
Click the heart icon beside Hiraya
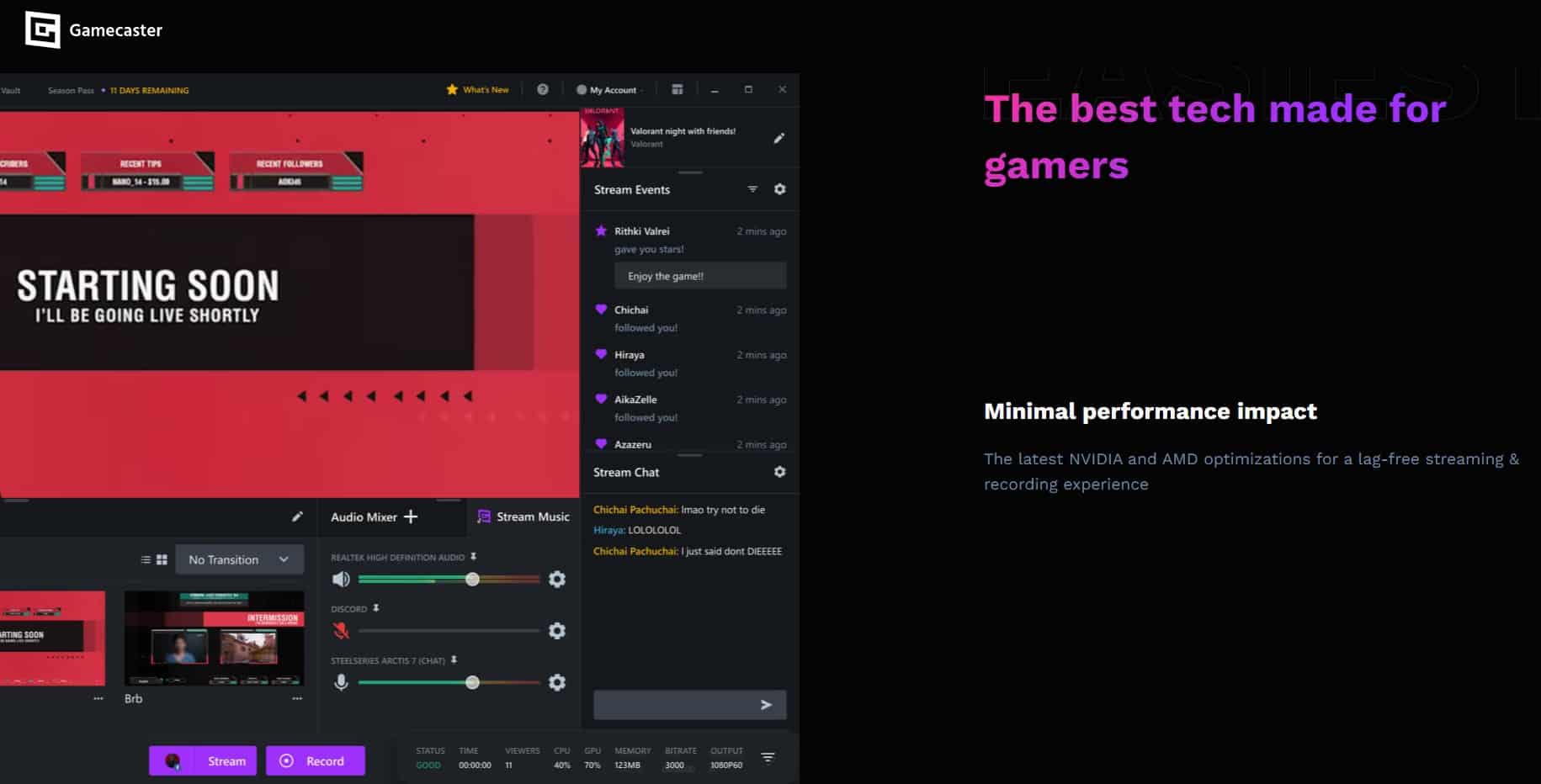click(601, 354)
